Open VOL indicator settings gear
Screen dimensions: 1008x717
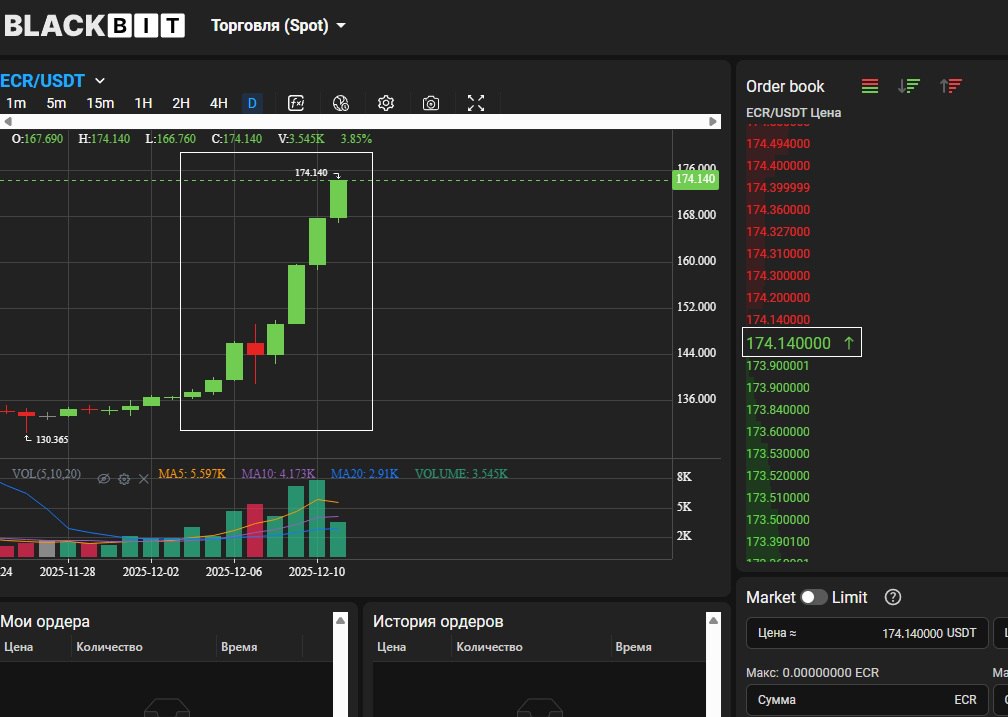coord(124,479)
